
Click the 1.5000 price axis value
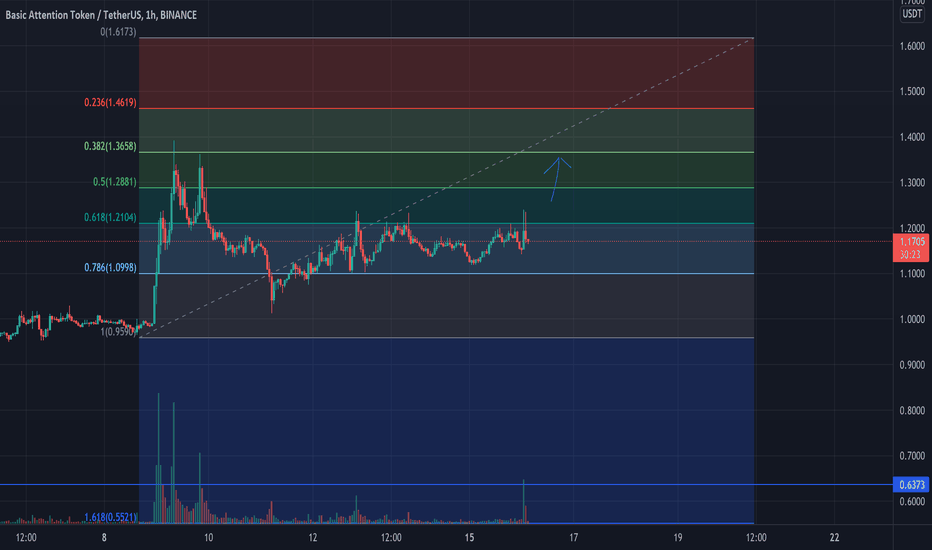coord(912,92)
